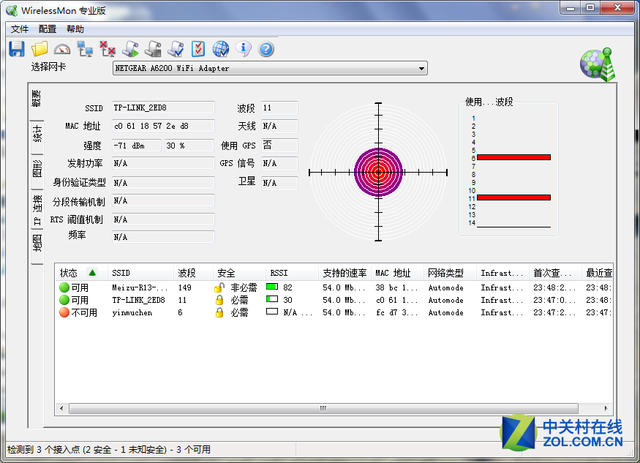Open the 配置 menu
Screen dimensions: 640x463
pyautogui.click(x=47, y=29)
